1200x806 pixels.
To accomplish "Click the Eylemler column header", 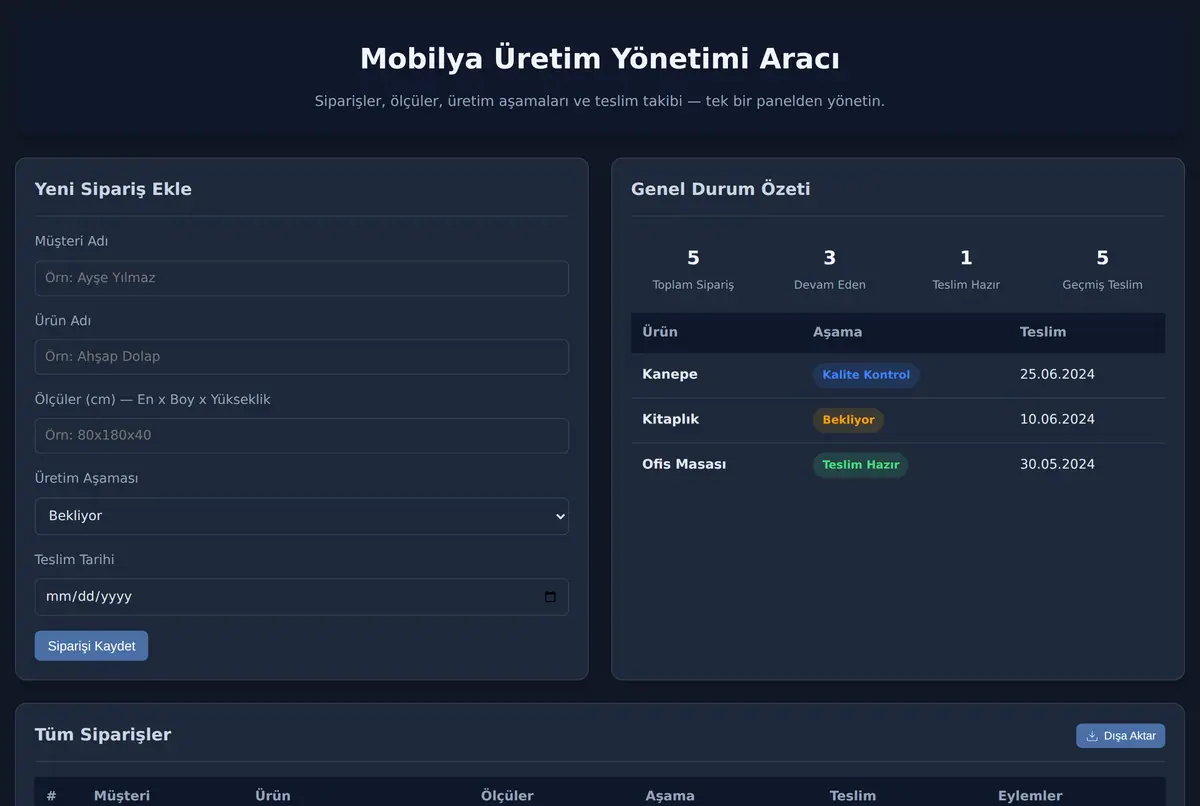I will tap(1030, 796).
